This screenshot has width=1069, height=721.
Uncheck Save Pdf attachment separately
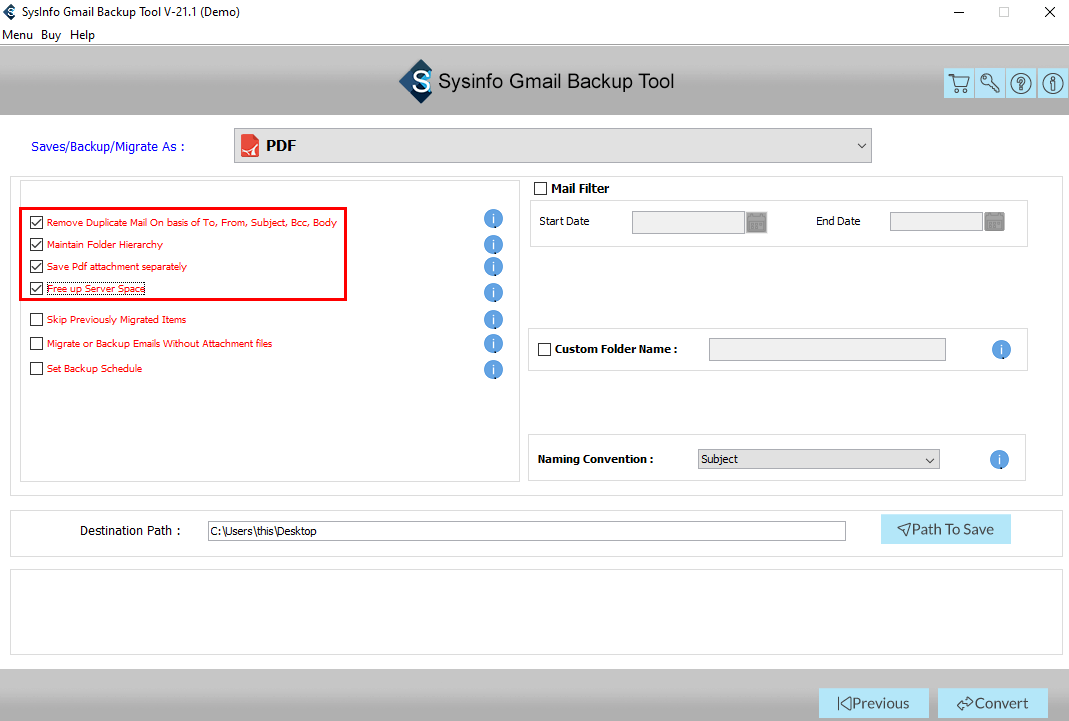pyautogui.click(x=37, y=266)
